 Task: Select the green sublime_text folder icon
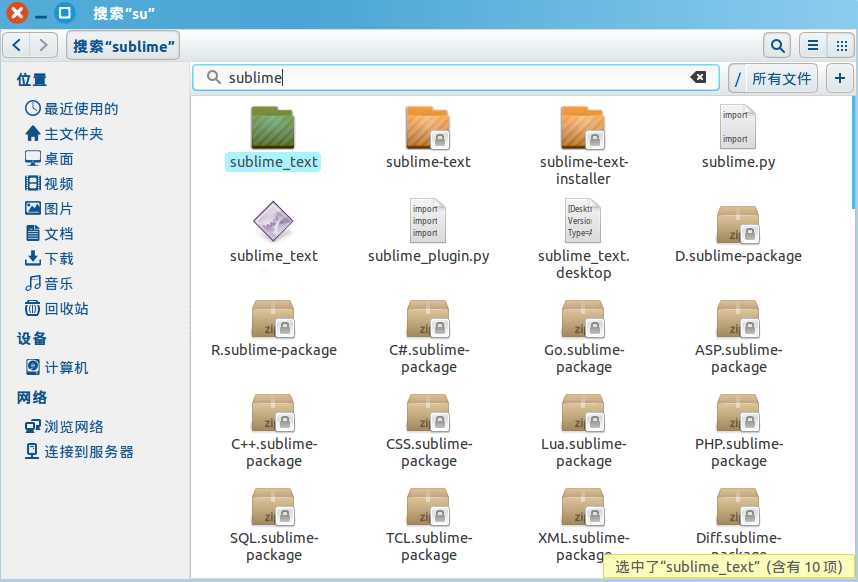pyautogui.click(x=273, y=127)
